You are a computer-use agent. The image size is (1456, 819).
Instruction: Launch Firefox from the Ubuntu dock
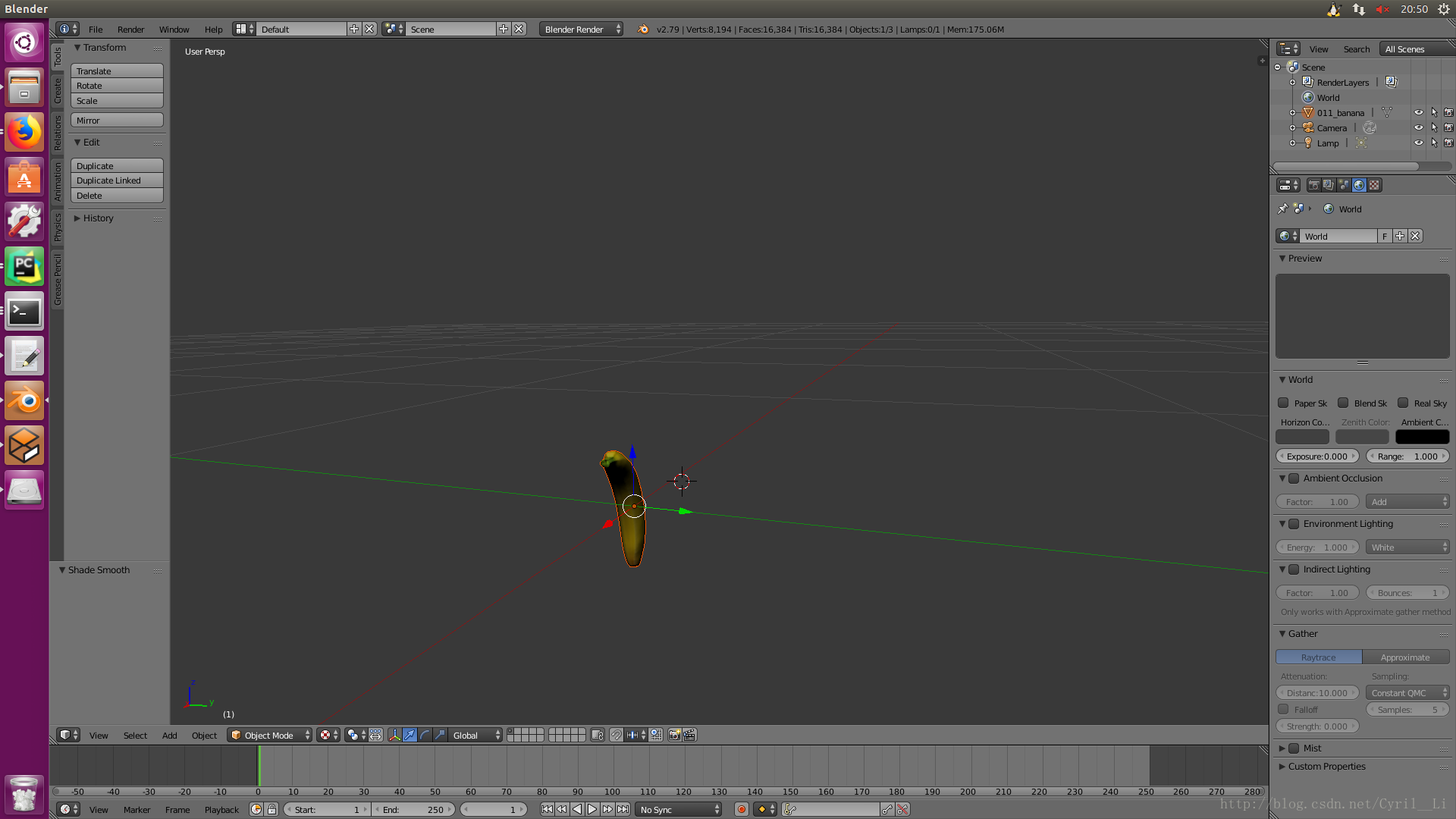[x=24, y=133]
